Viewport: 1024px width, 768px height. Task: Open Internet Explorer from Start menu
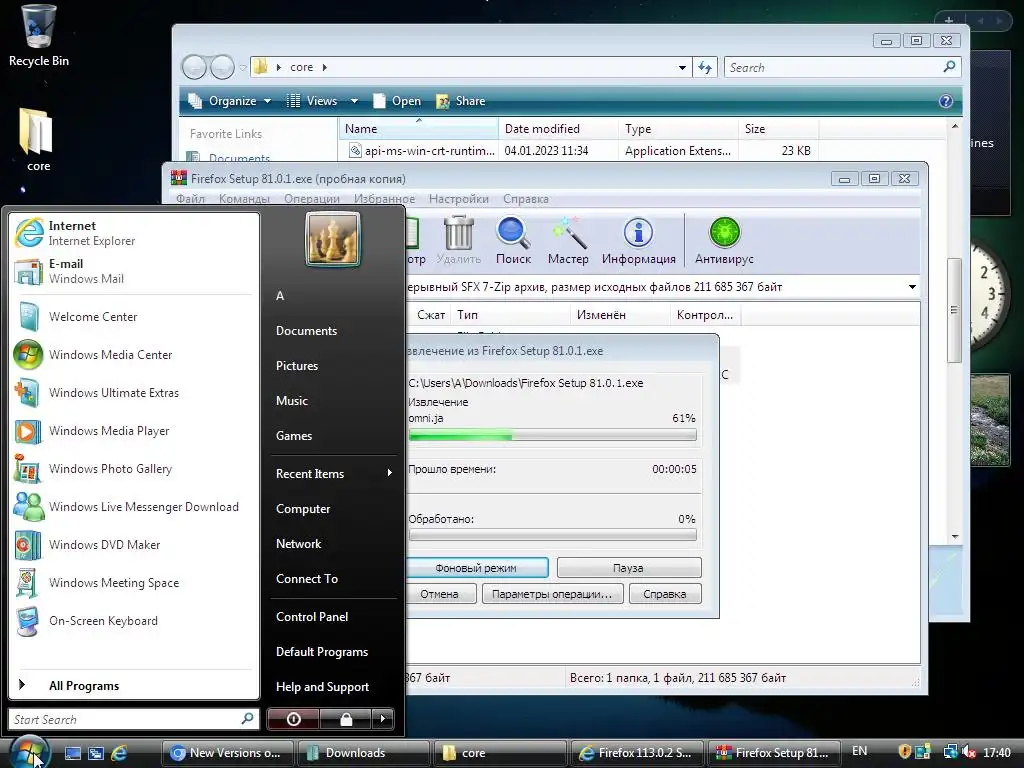tap(134, 233)
